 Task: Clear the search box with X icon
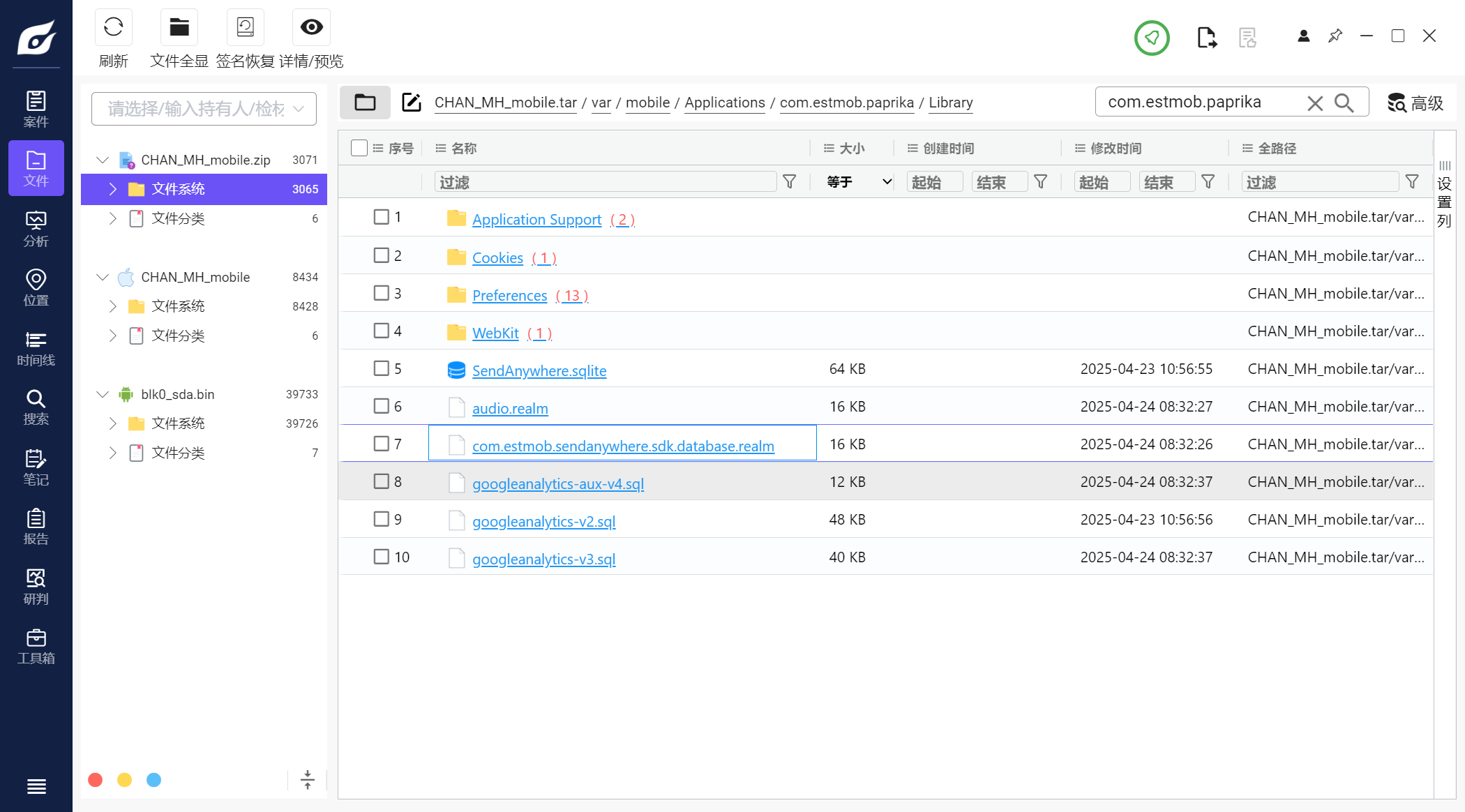click(x=1315, y=103)
